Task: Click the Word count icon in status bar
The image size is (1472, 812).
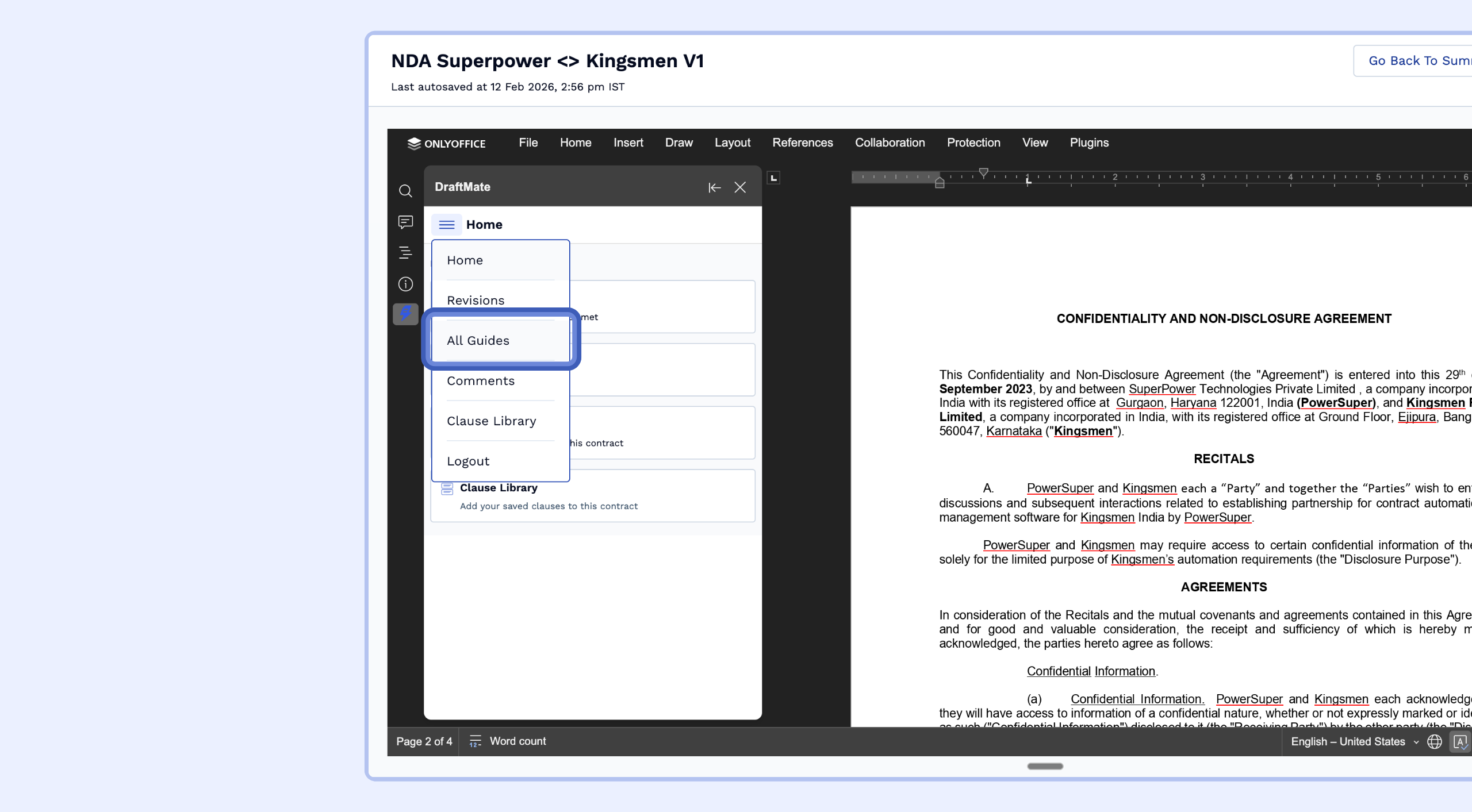Action: tap(475, 741)
